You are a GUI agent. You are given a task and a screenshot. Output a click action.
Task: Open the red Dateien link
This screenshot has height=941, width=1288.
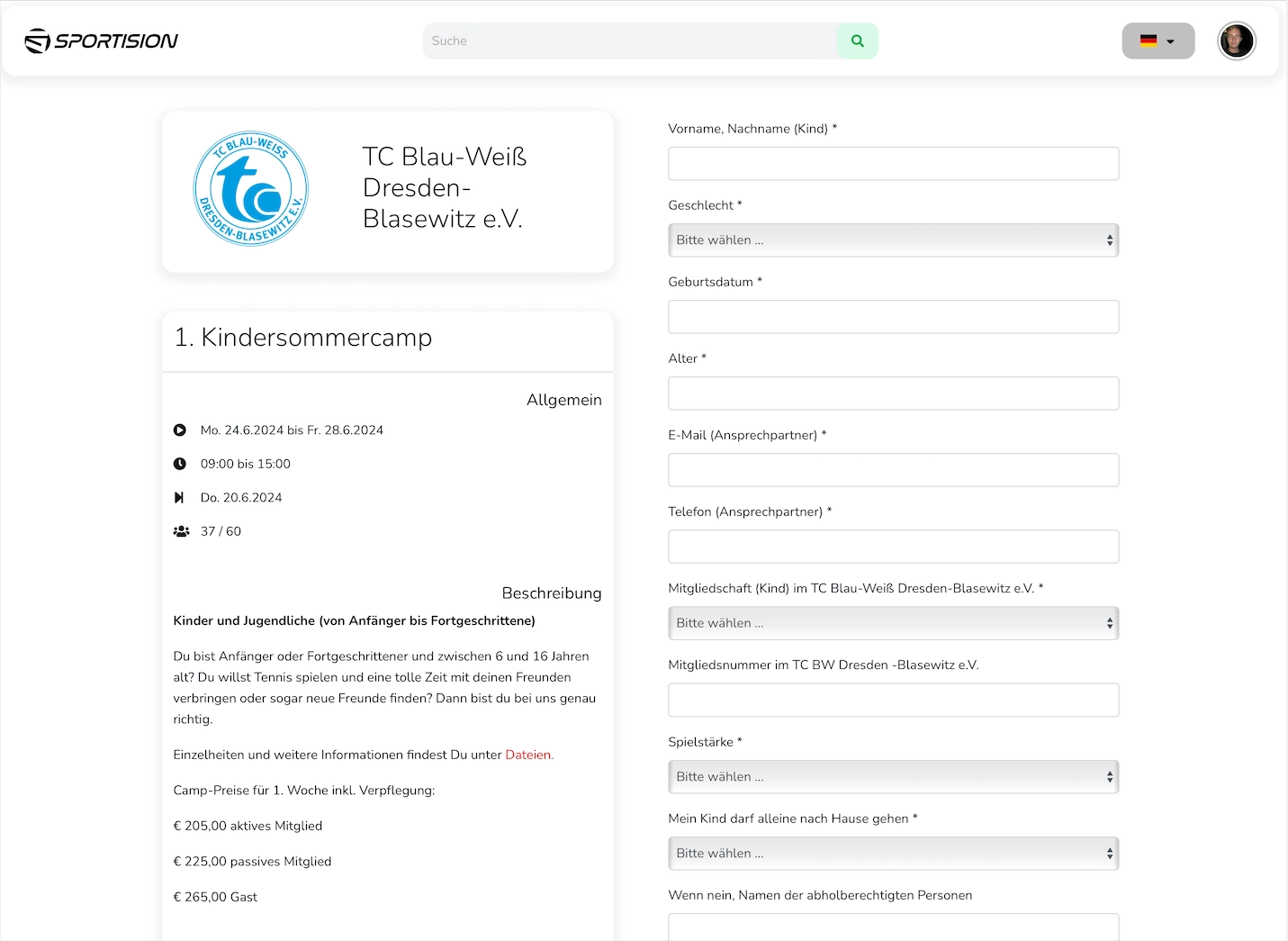[529, 755]
